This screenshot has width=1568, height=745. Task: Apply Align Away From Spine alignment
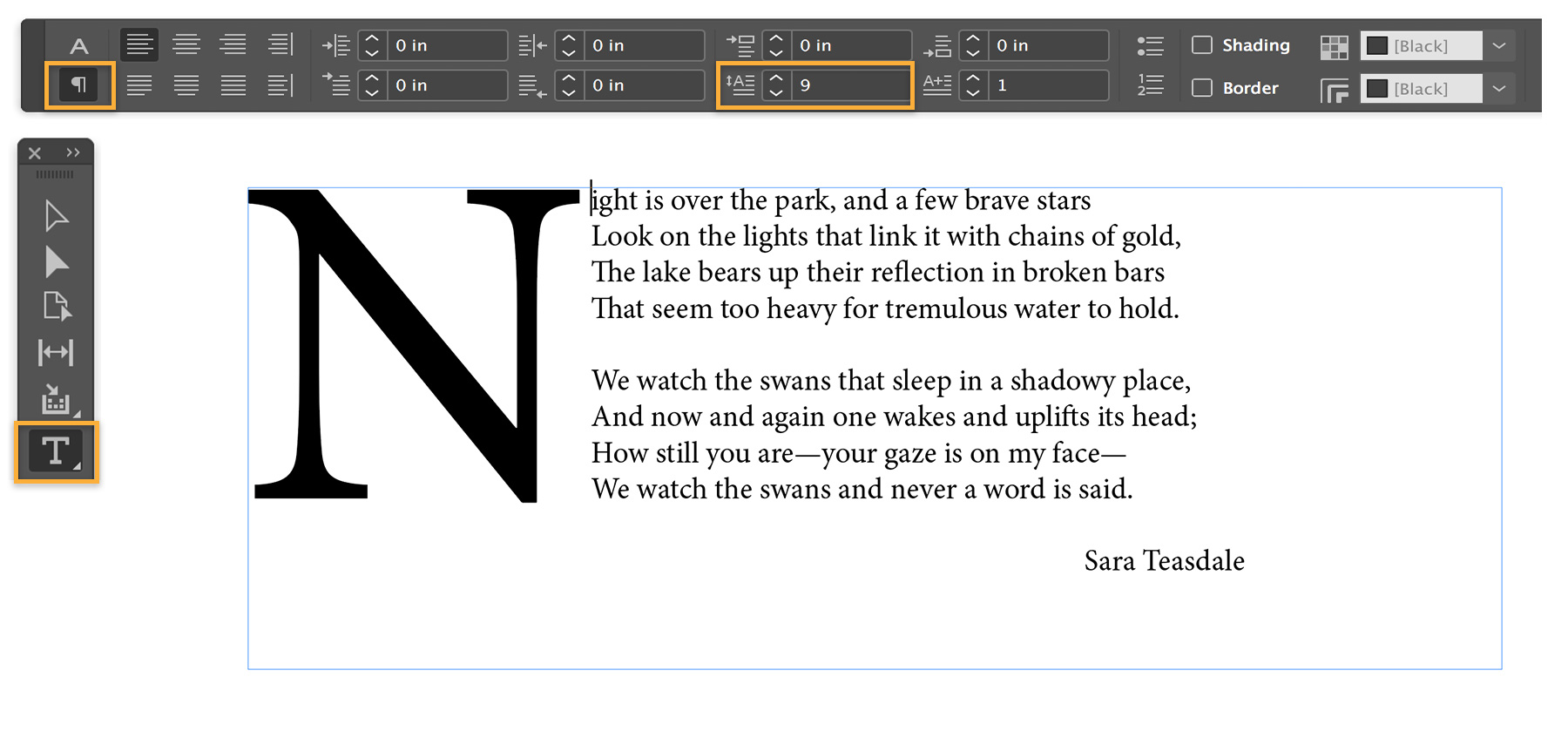(x=280, y=85)
